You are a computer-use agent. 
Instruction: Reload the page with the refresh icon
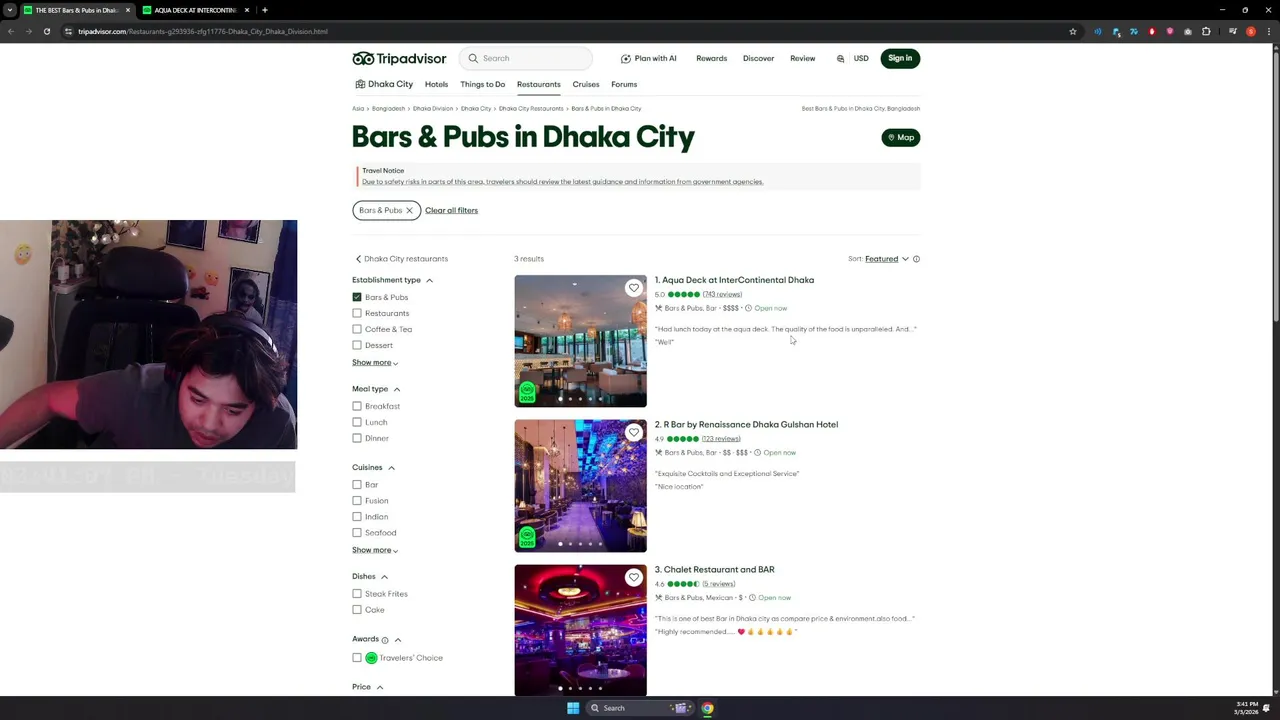pyautogui.click(x=47, y=31)
